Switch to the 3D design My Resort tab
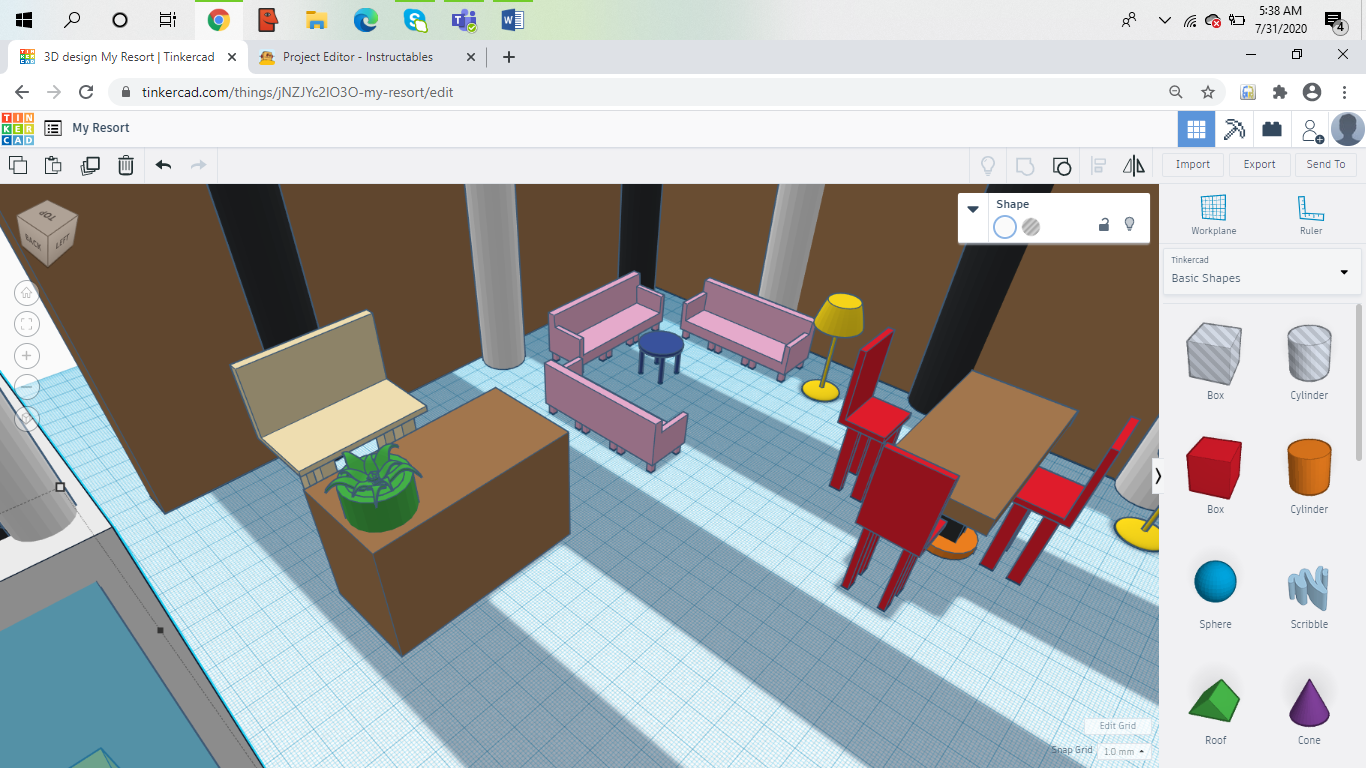 [x=128, y=57]
